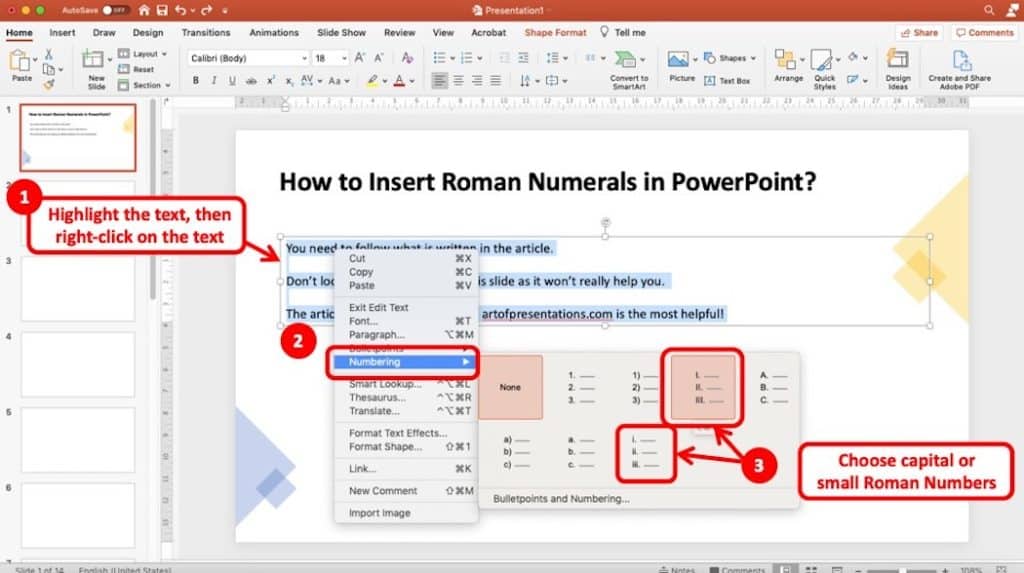Open the font size dropdown
The width and height of the screenshot is (1024, 573).
tap(344, 58)
